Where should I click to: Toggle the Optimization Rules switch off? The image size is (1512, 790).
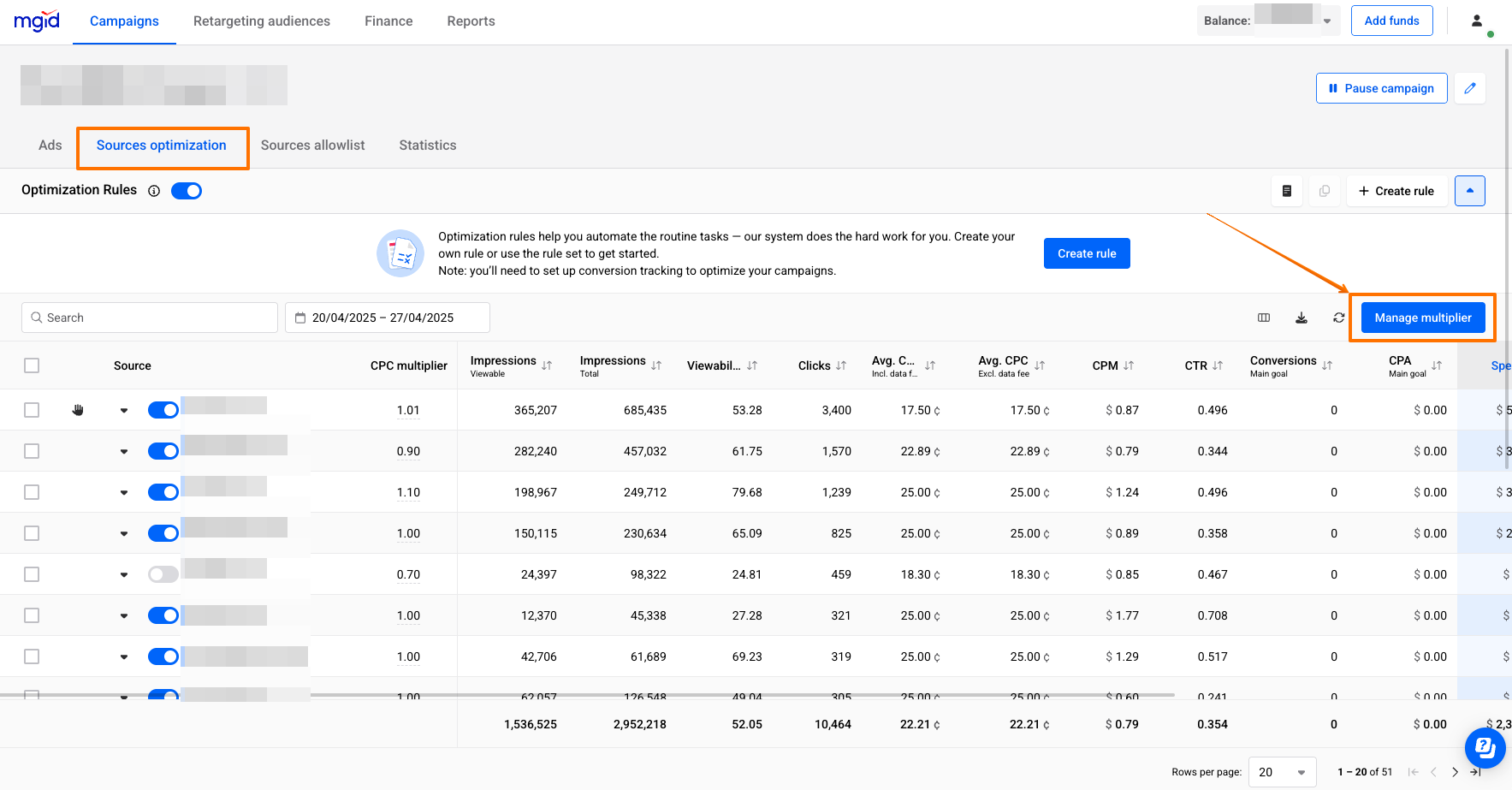(x=187, y=191)
